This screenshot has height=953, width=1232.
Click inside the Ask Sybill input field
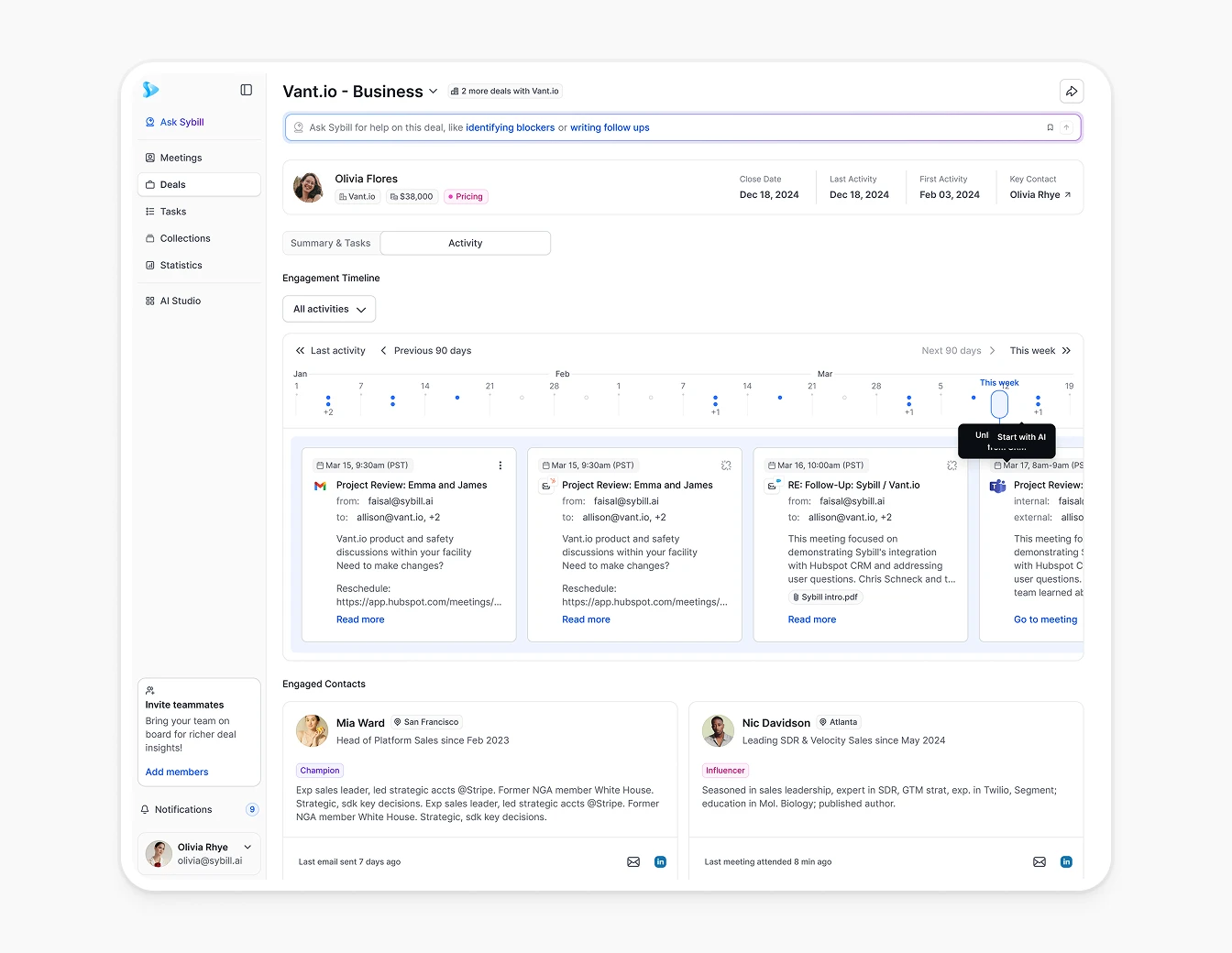pyautogui.click(x=642, y=126)
